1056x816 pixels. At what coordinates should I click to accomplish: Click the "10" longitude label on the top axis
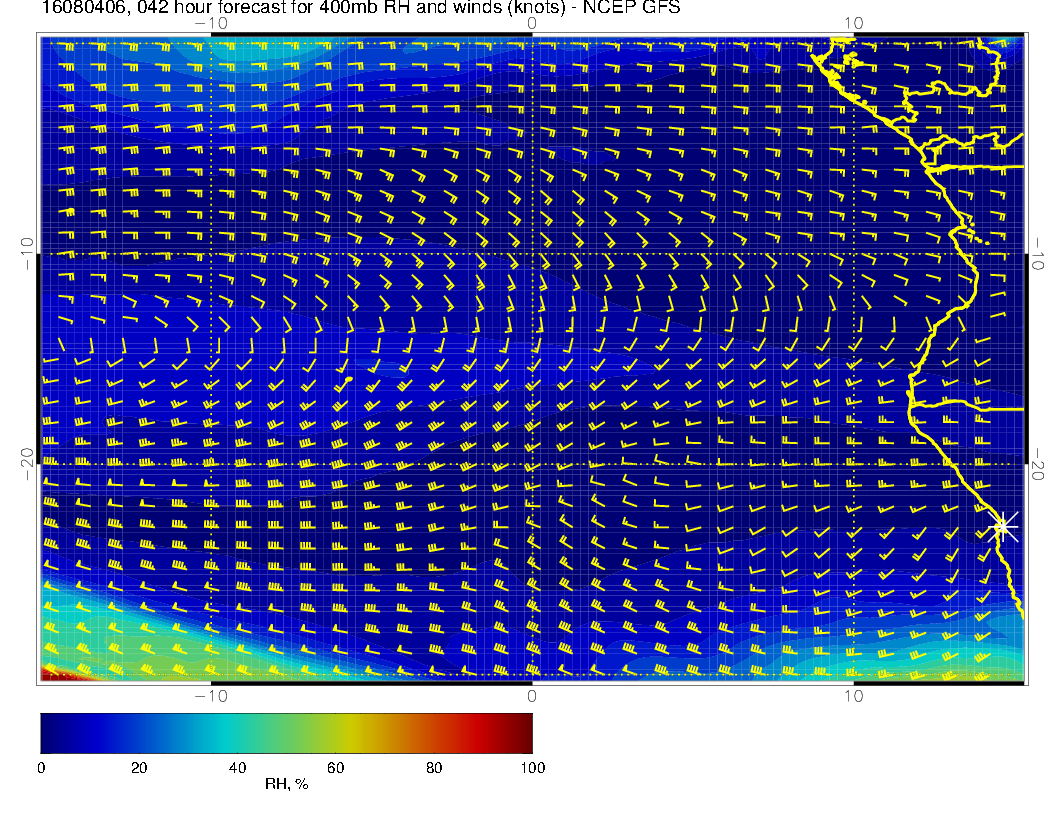[x=853, y=23]
